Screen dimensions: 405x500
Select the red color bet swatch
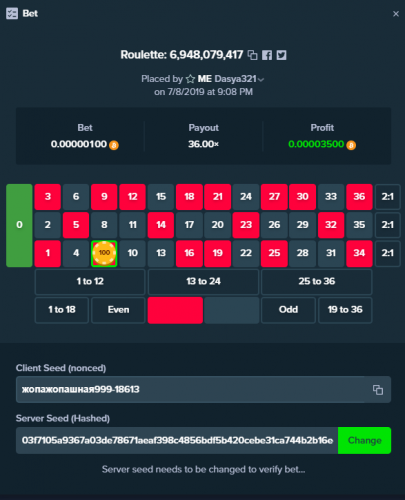[x=175, y=310]
